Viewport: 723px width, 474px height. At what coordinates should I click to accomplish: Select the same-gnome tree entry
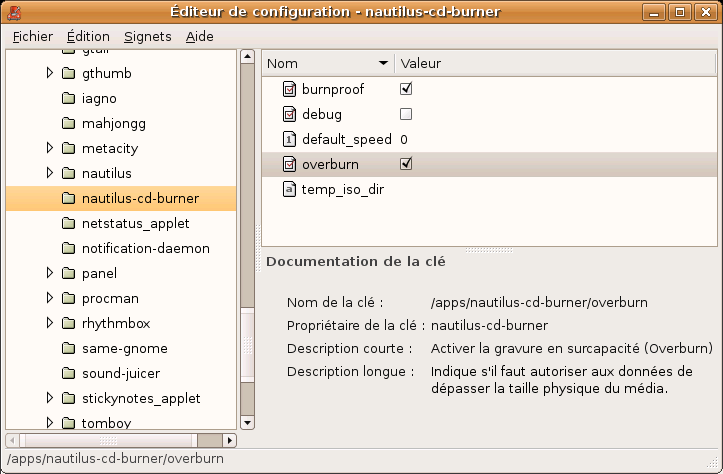click(125, 348)
